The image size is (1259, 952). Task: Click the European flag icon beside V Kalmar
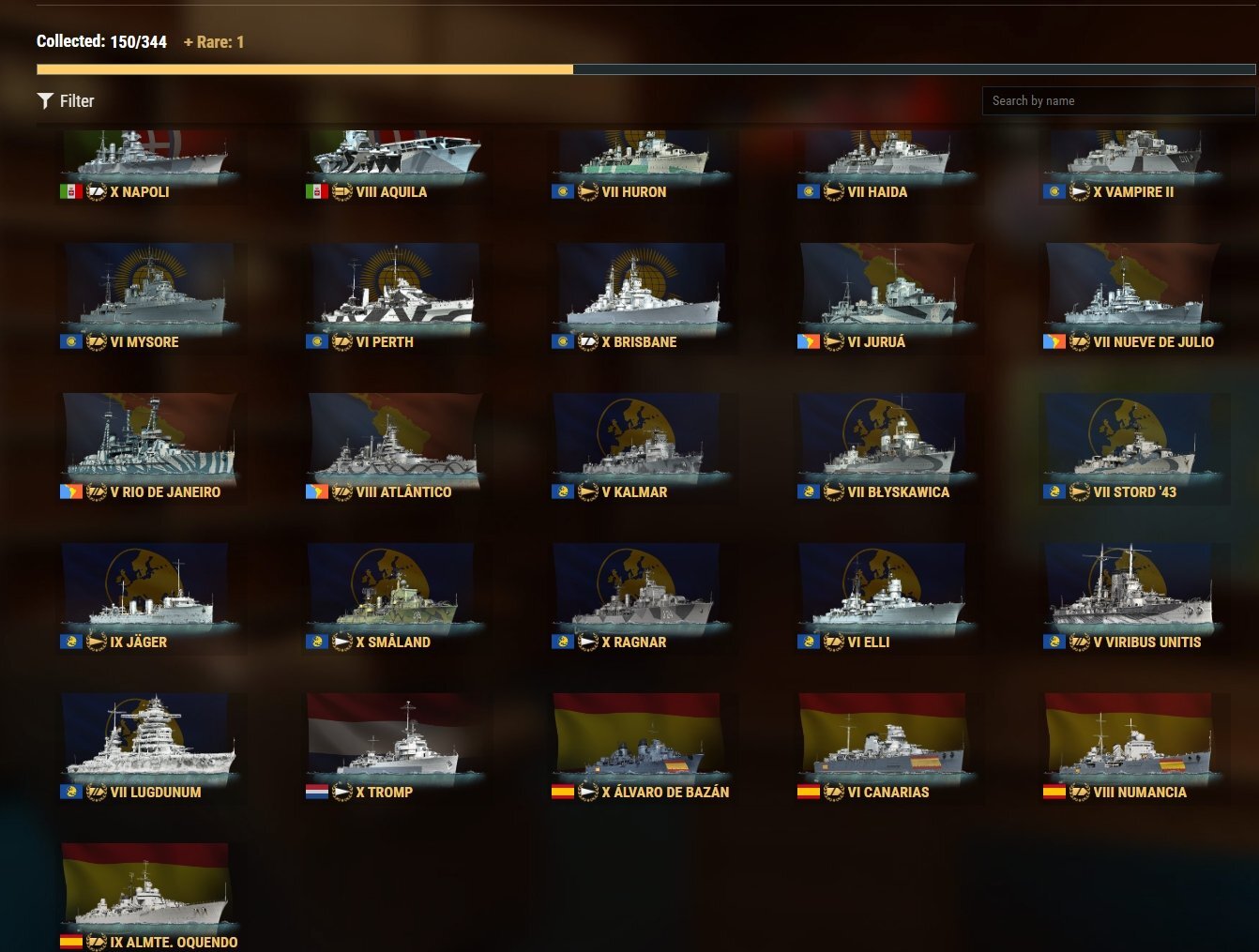tap(563, 491)
